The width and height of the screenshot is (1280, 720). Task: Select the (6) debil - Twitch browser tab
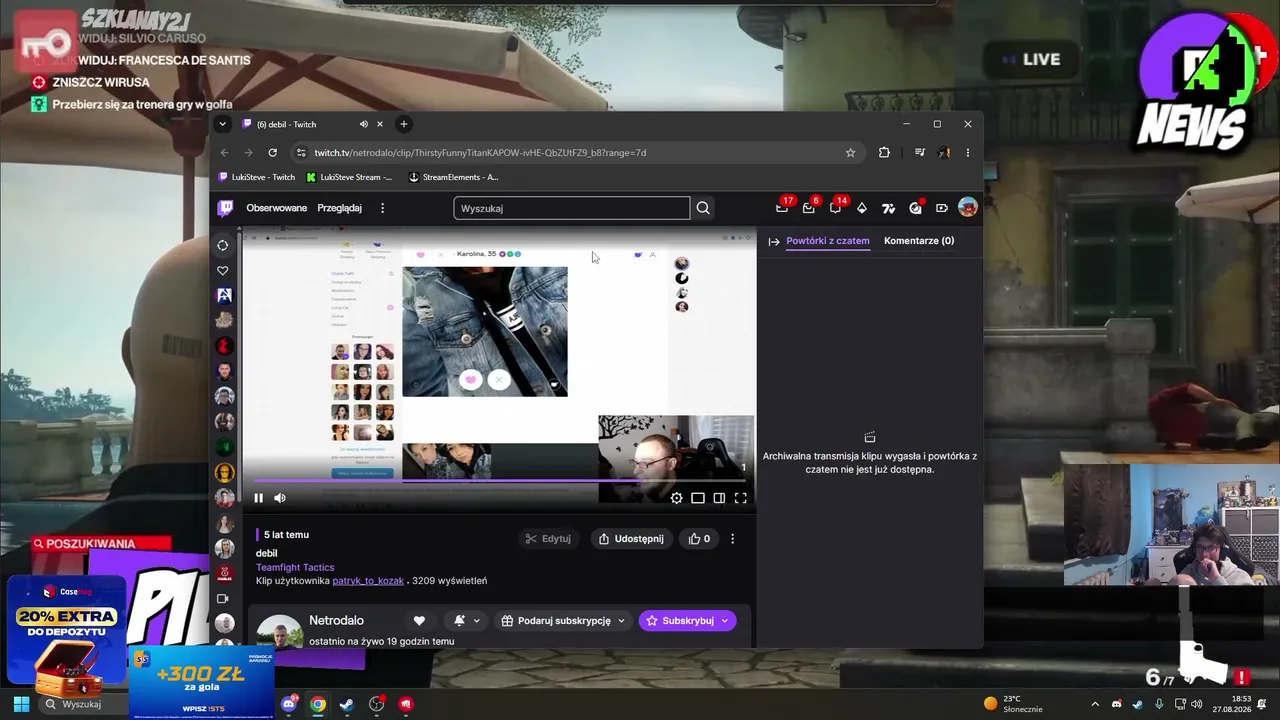coord(313,124)
